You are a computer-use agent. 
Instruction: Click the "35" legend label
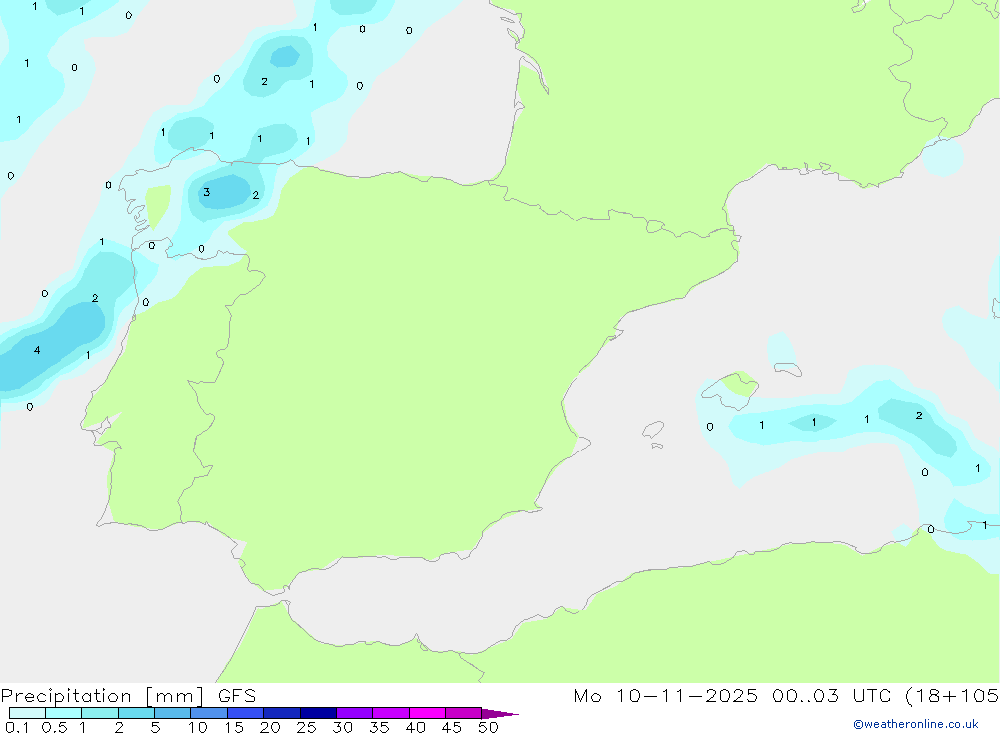click(379, 727)
